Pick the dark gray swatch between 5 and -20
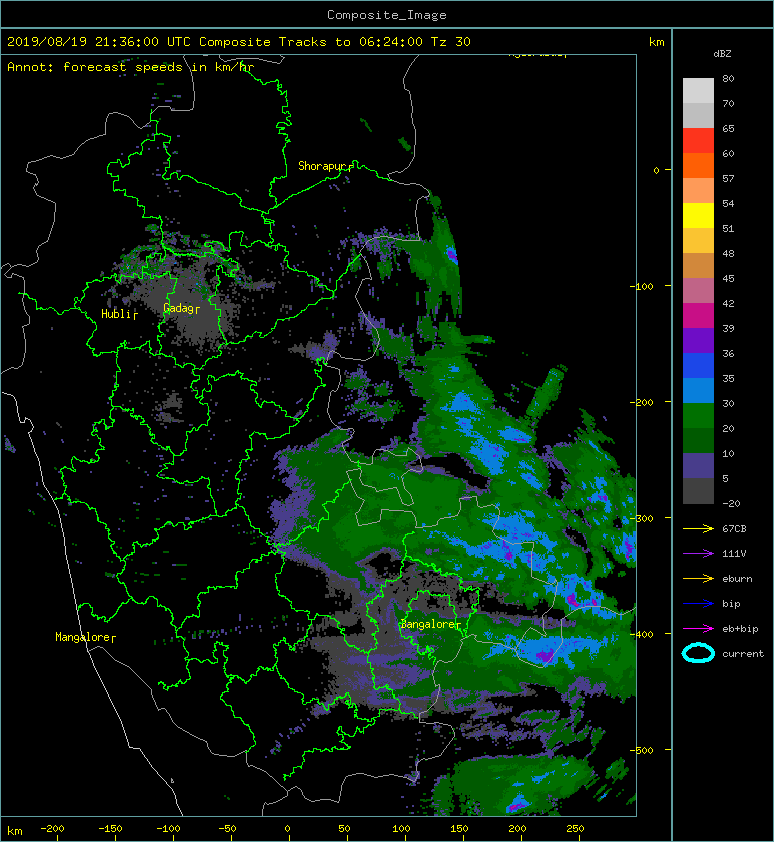774x842 pixels. click(698, 491)
